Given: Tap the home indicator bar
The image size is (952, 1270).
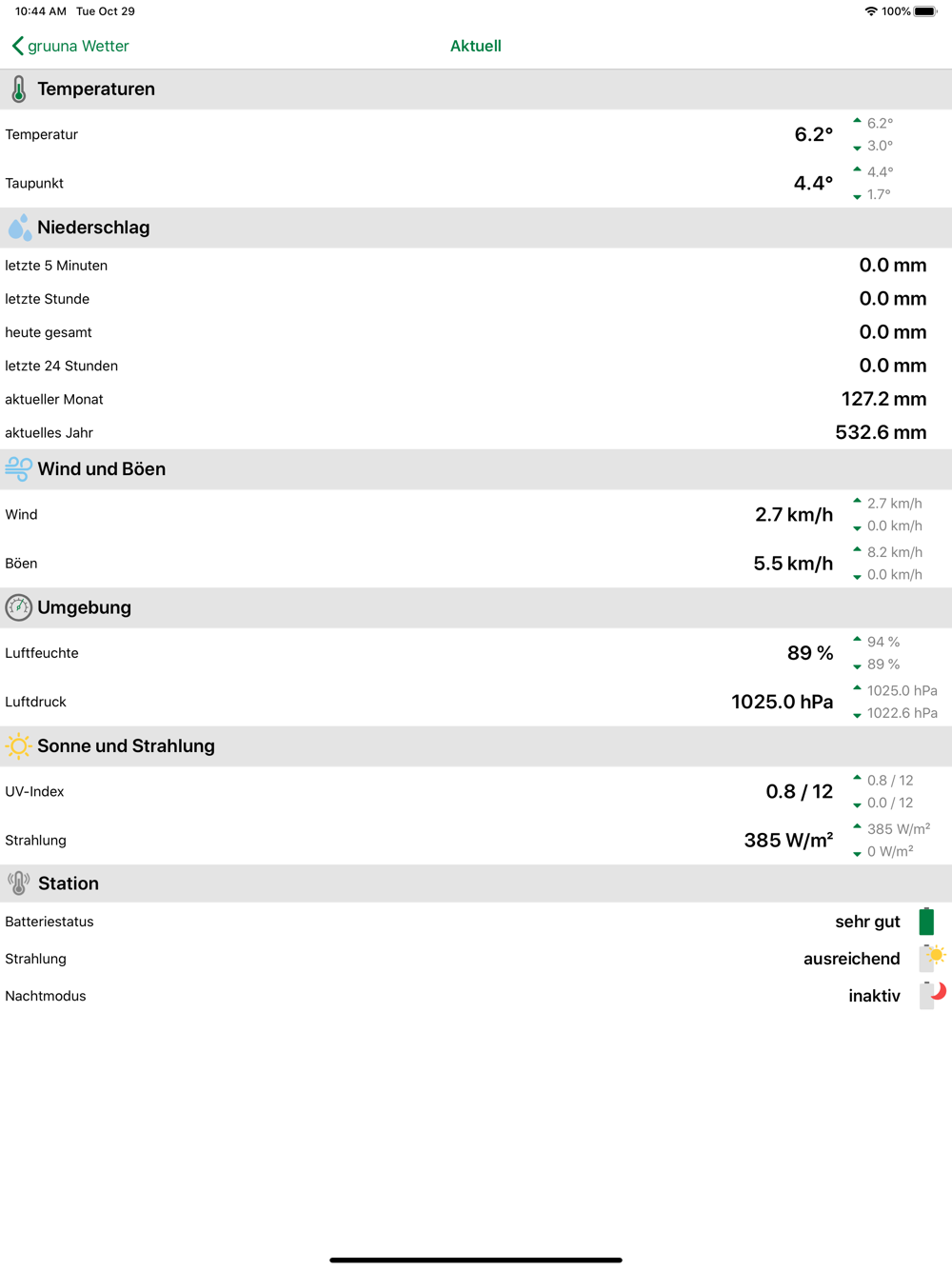Looking at the screenshot, I should coord(476,1260).
